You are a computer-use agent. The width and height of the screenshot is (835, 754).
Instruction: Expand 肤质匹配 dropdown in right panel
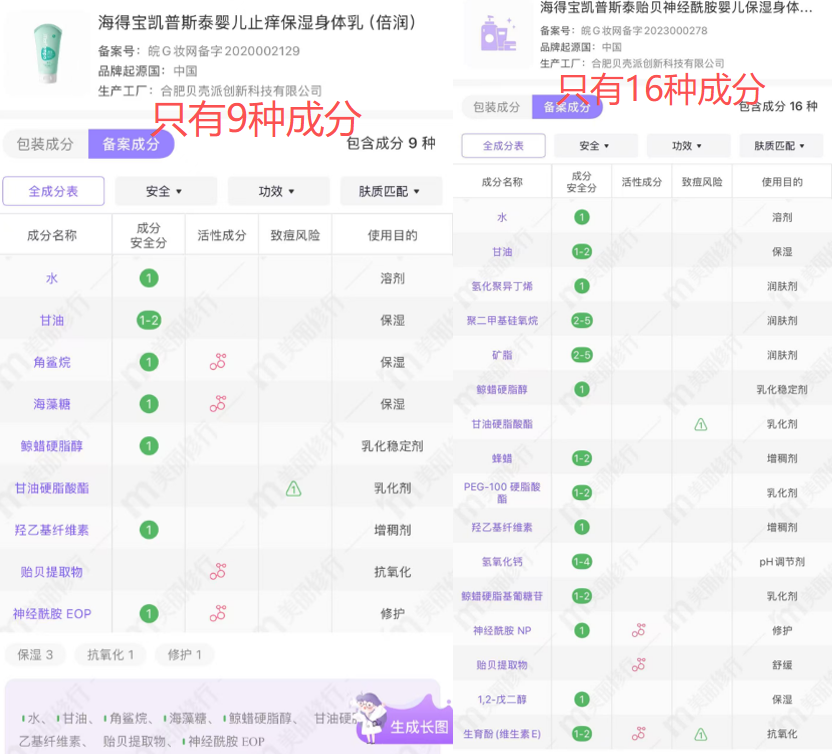click(779, 146)
